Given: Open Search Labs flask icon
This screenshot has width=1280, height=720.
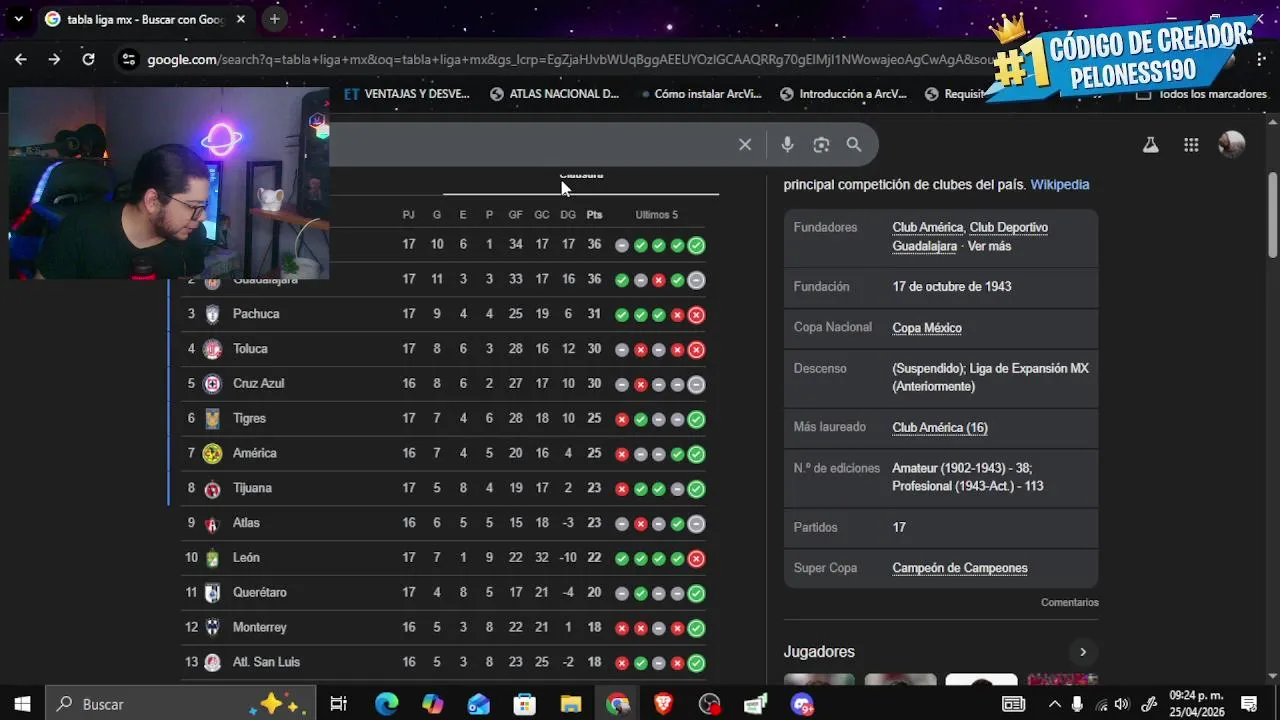Looking at the screenshot, I should [x=1151, y=145].
